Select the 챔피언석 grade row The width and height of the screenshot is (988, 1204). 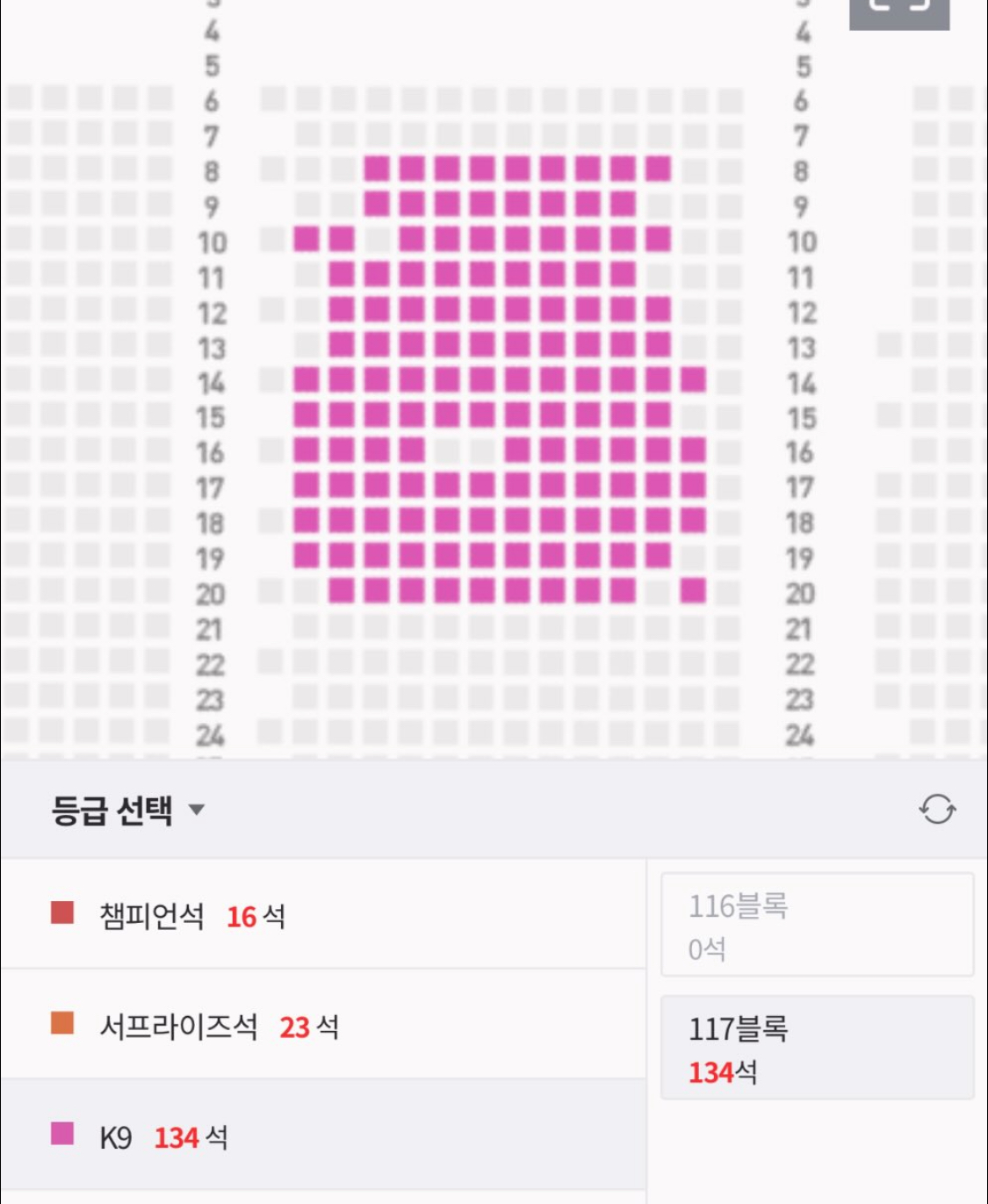click(323, 915)
